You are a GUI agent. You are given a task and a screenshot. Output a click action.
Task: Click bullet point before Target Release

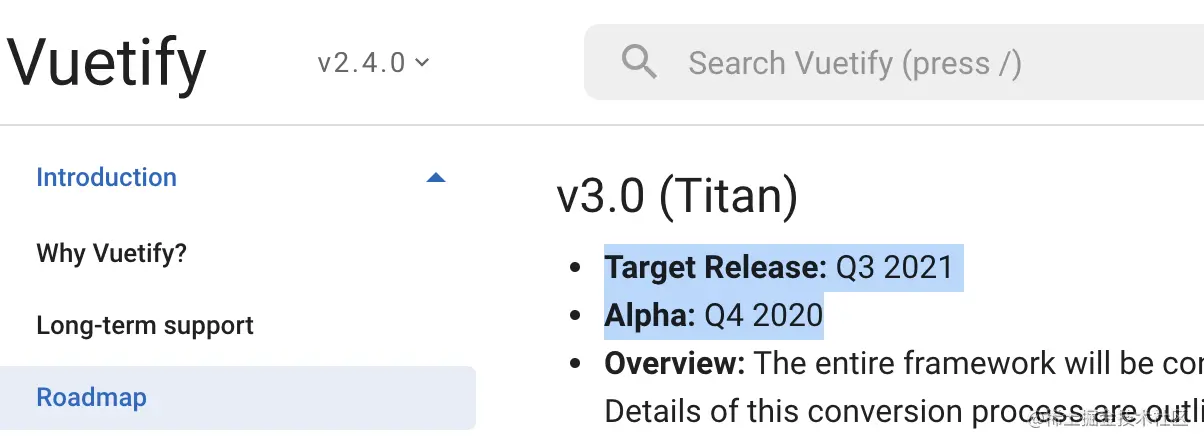[x=574, y=268]
